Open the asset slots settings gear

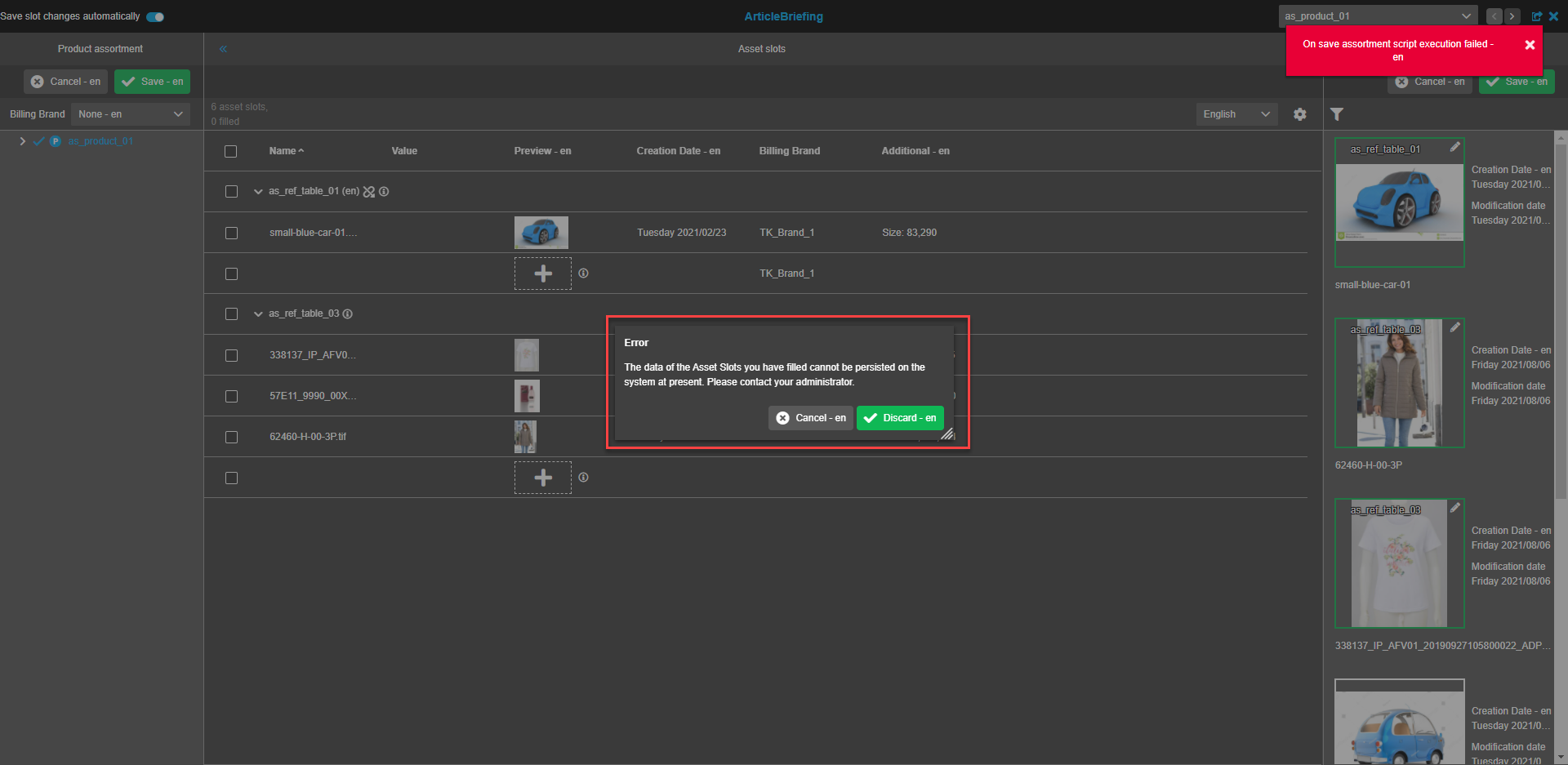[1299, 114]
